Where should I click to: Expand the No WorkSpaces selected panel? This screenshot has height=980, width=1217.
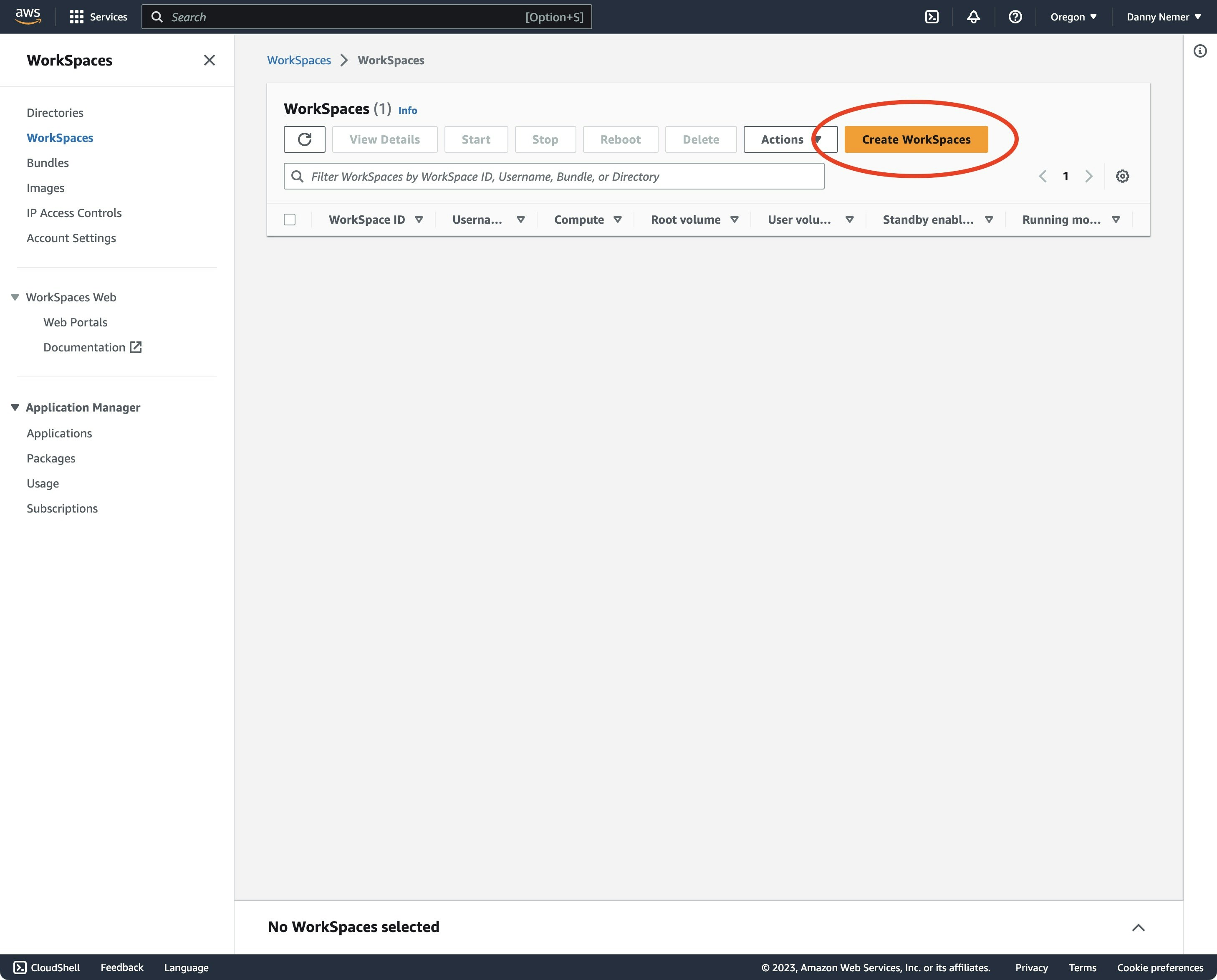pyautogui.click(x=1138, y=927)
